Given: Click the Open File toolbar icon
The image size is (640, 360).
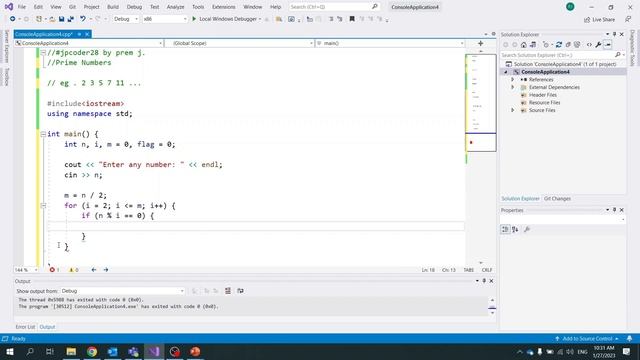Looking at the screenshot, I should (x=52, y=19).
